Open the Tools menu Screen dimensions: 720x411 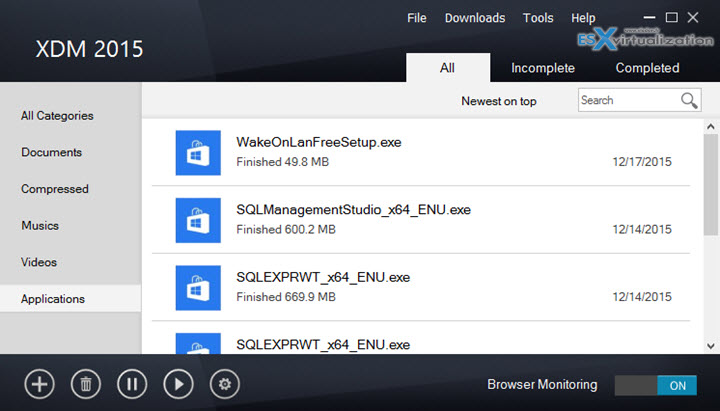pos(538,18)
